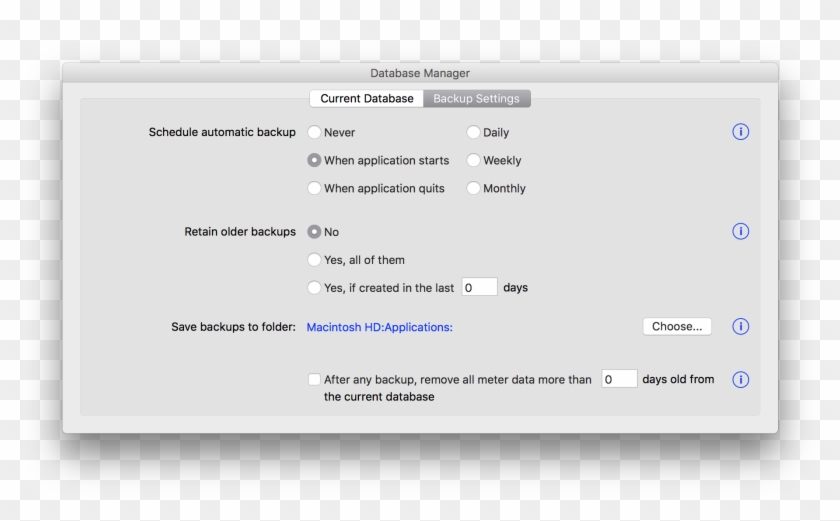Click info icon for Schedule automatic backup row
The height and width of the screenshot is (521, 840).
(x=741, y=132)
